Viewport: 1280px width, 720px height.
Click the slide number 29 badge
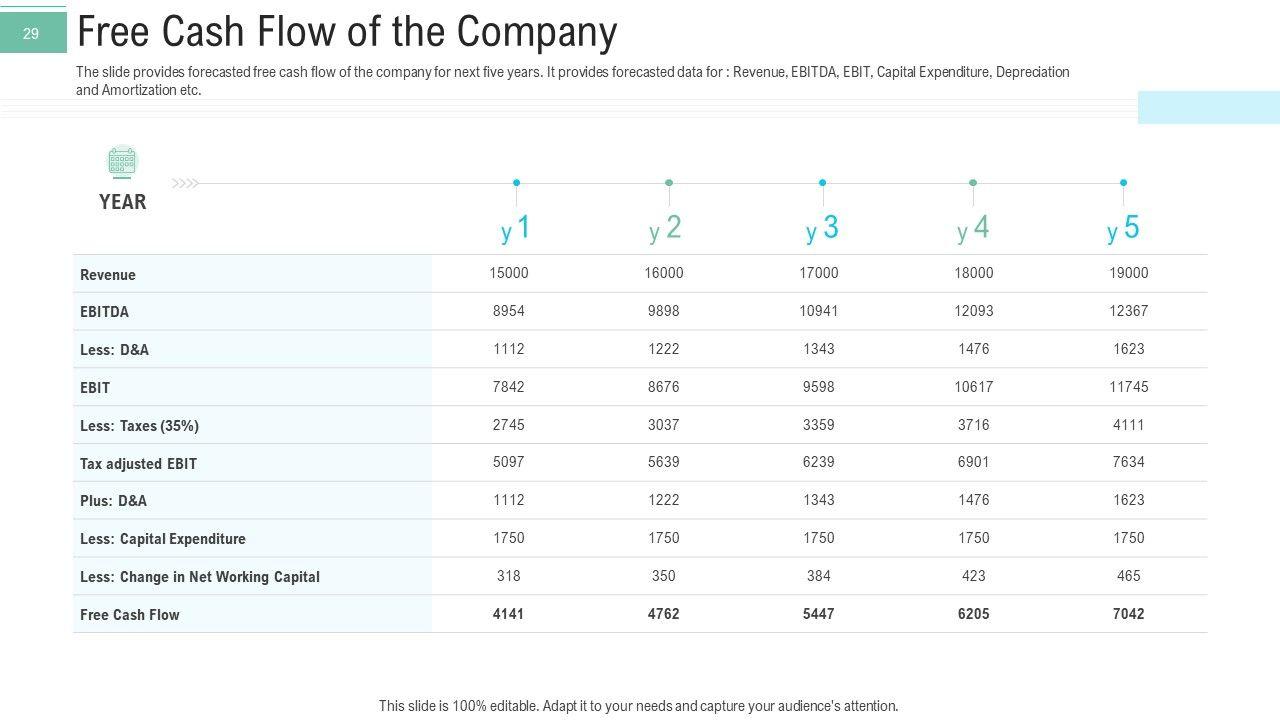click(31, 34)
